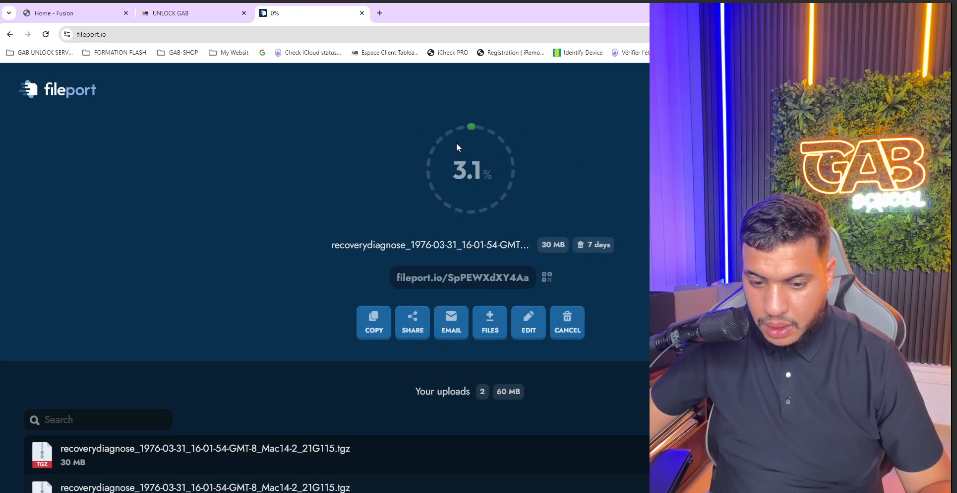957x493 pixels.
Task: Click the Email button
Action: tap(451, 322)
